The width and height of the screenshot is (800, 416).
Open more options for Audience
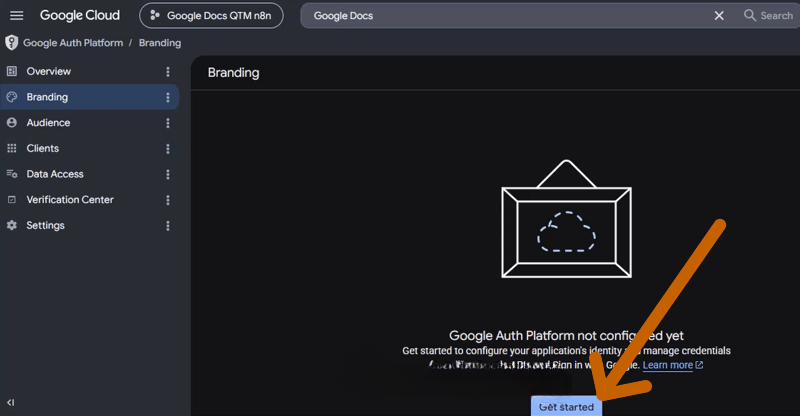point(168,123)
